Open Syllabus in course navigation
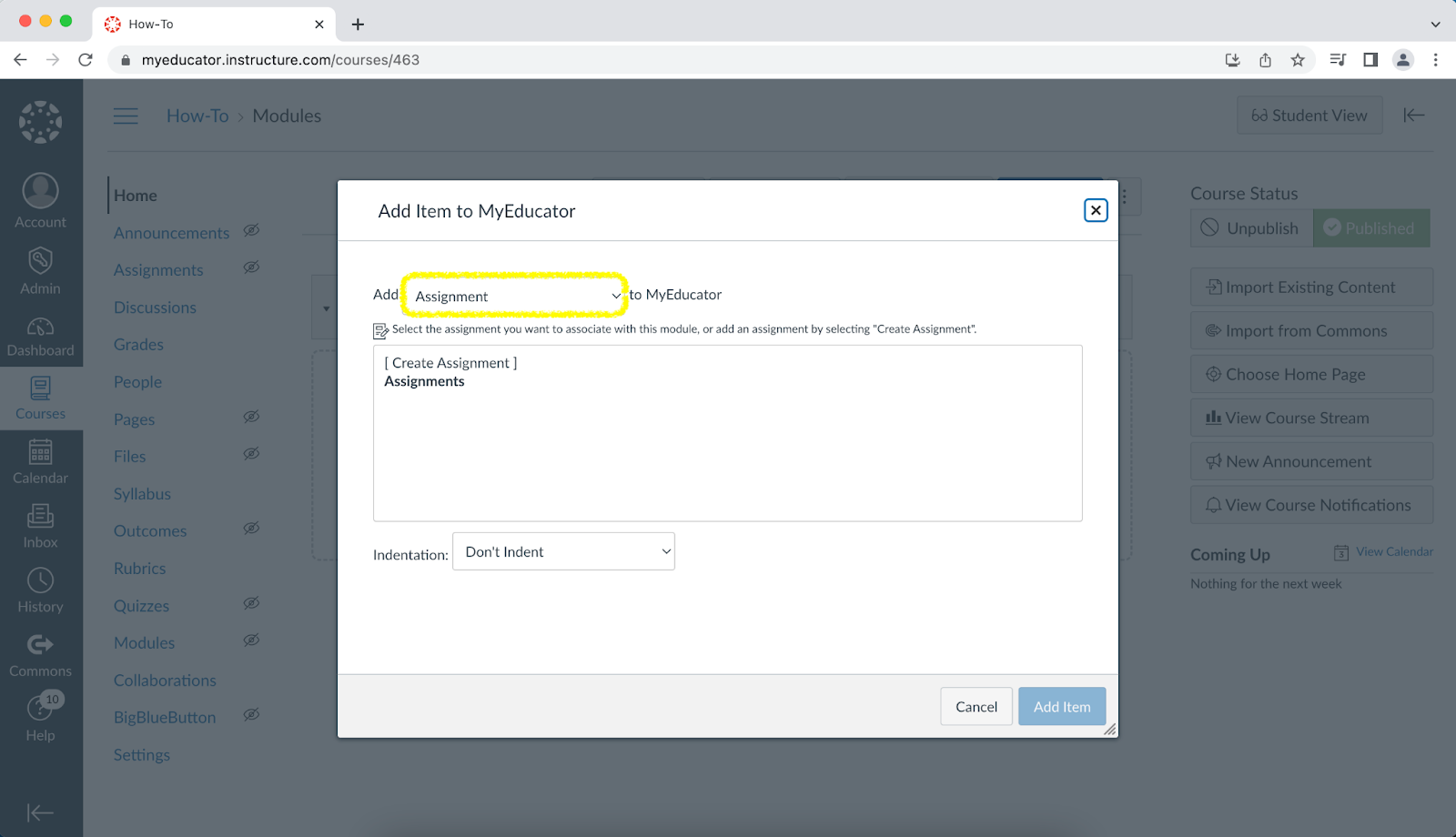 point(142,494)
